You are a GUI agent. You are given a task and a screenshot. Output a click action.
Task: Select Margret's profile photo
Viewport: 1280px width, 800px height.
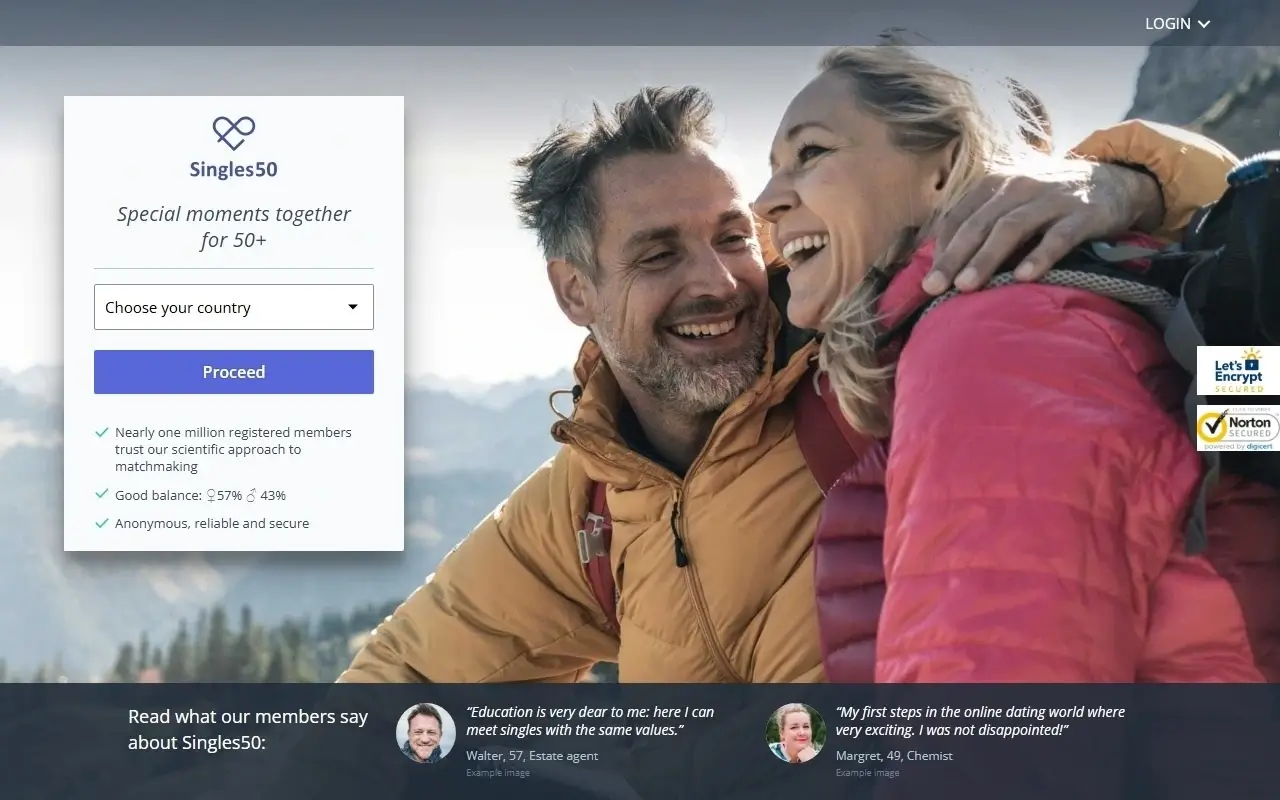796,733
